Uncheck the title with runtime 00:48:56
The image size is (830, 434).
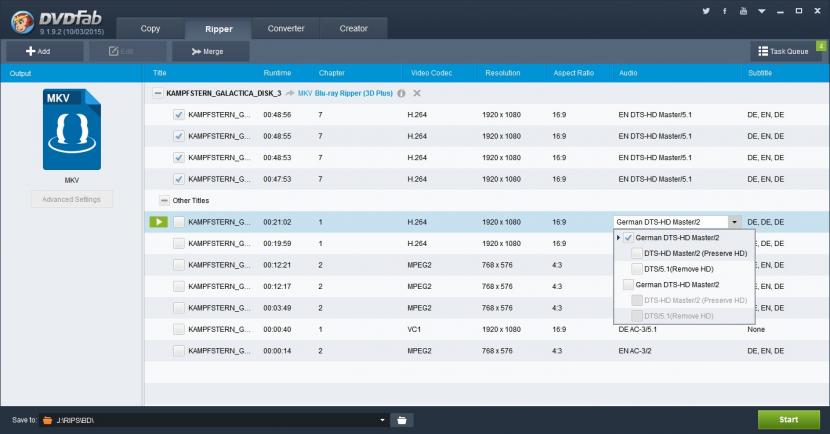(179, 114)
